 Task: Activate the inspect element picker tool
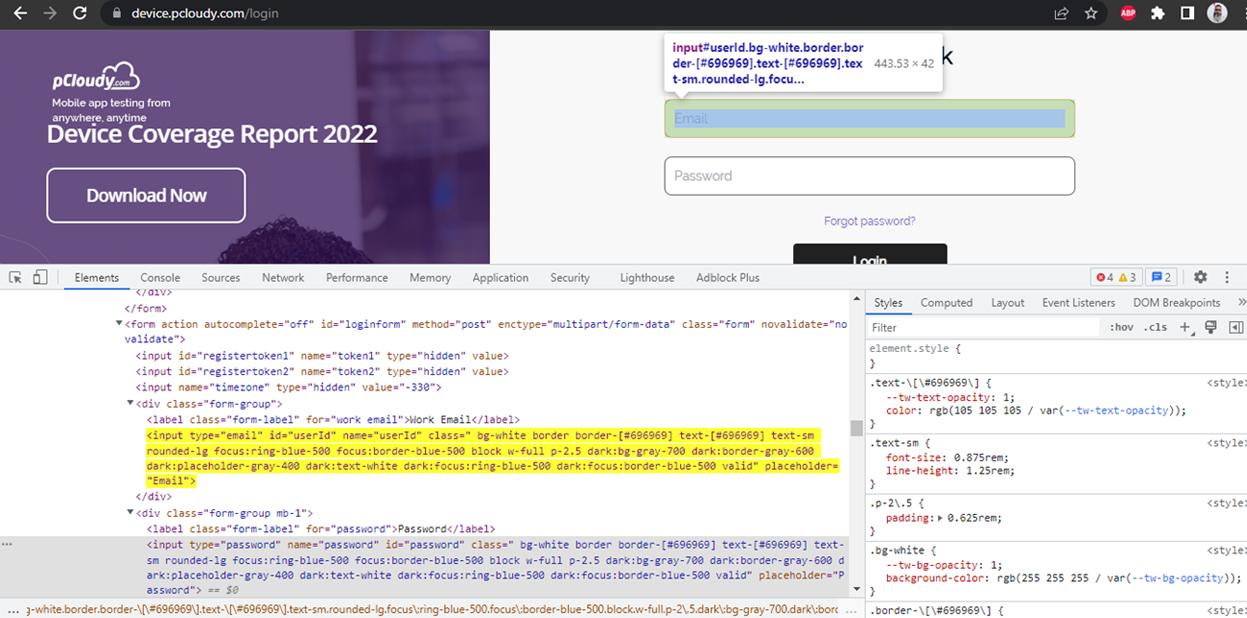(x=16, y=277)
